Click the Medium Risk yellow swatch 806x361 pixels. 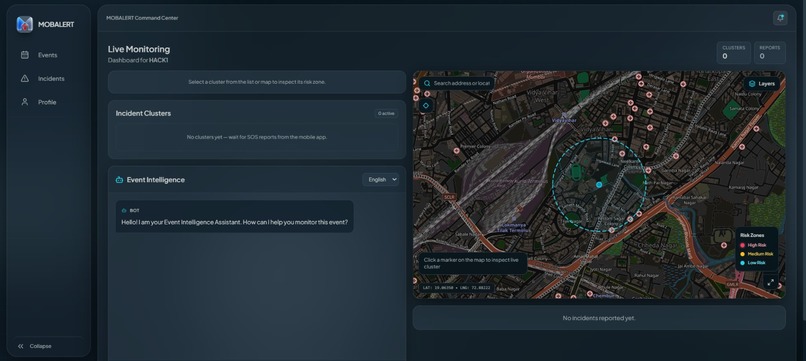pos(742,254)
